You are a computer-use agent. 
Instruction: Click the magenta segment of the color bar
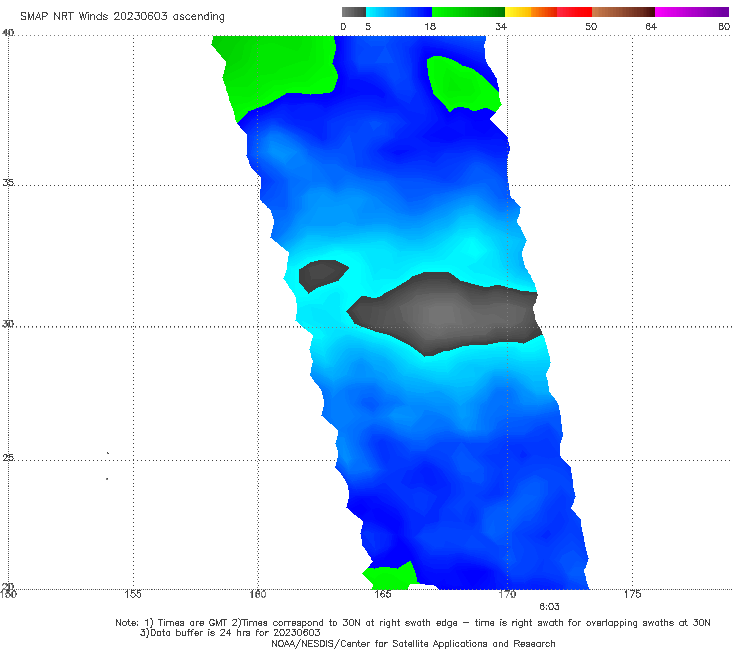coord(692,12)
